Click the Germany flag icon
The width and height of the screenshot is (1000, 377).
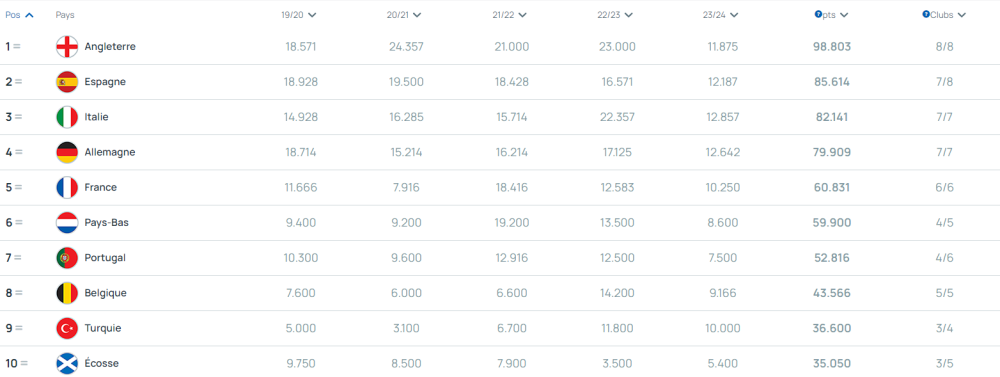(x=67, y=152)
